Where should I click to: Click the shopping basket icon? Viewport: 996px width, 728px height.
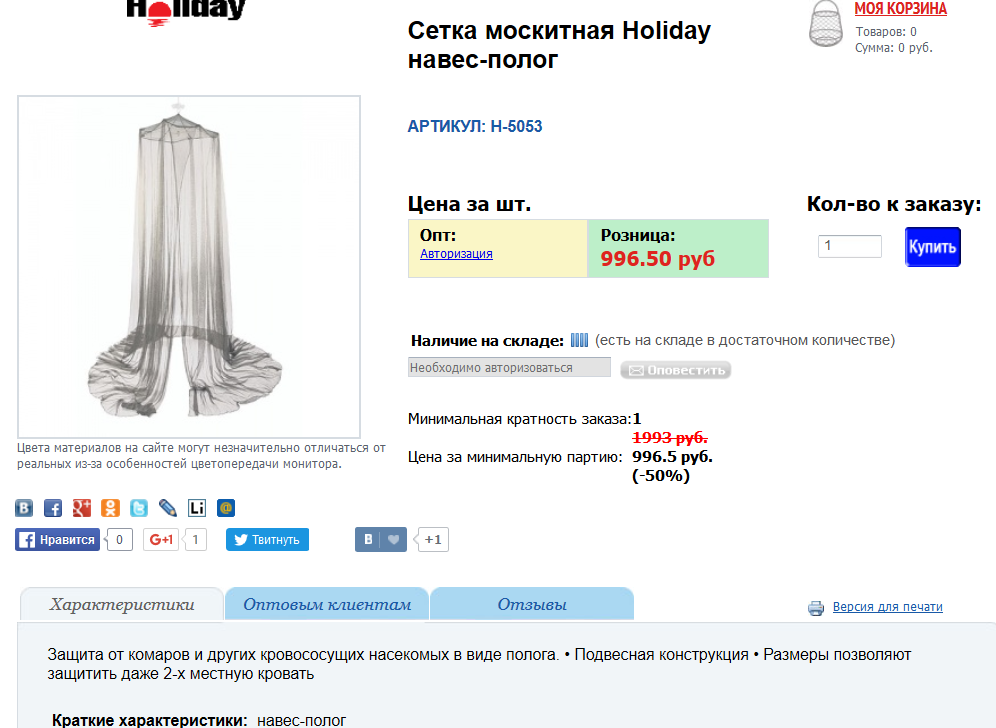(825, 24)
